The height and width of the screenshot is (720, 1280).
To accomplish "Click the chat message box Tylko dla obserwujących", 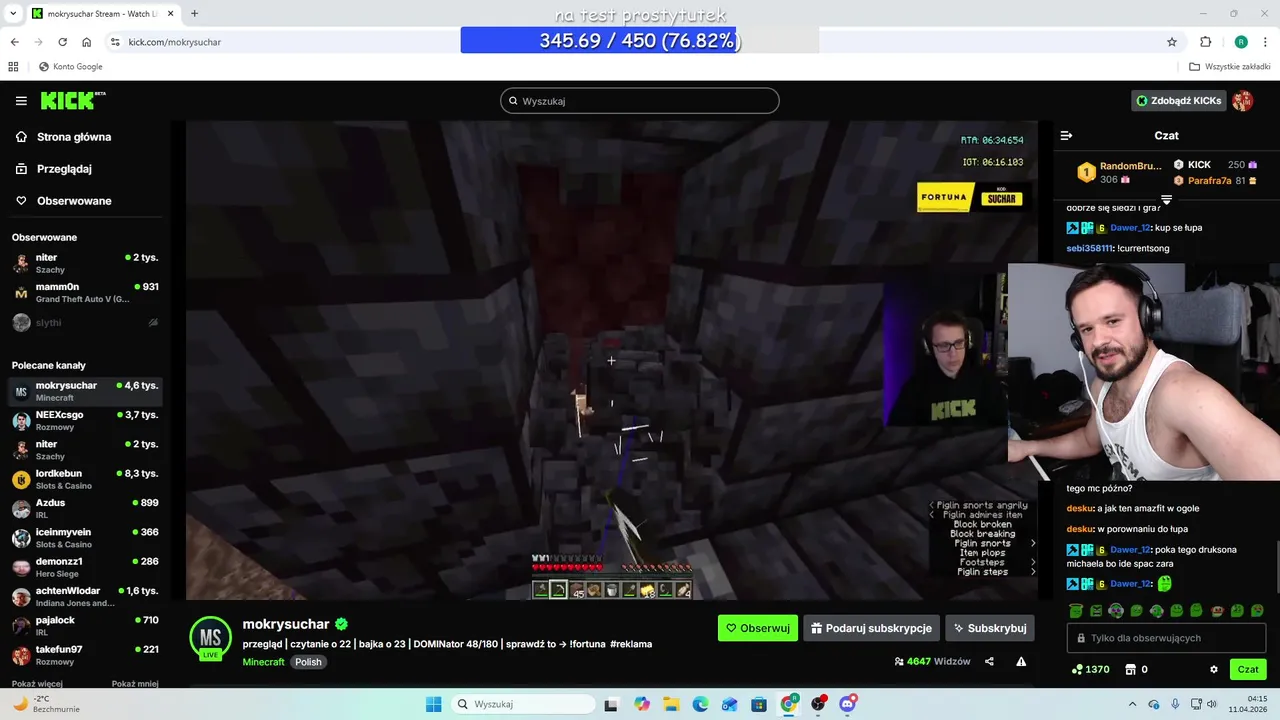I will pos(1166,638).
